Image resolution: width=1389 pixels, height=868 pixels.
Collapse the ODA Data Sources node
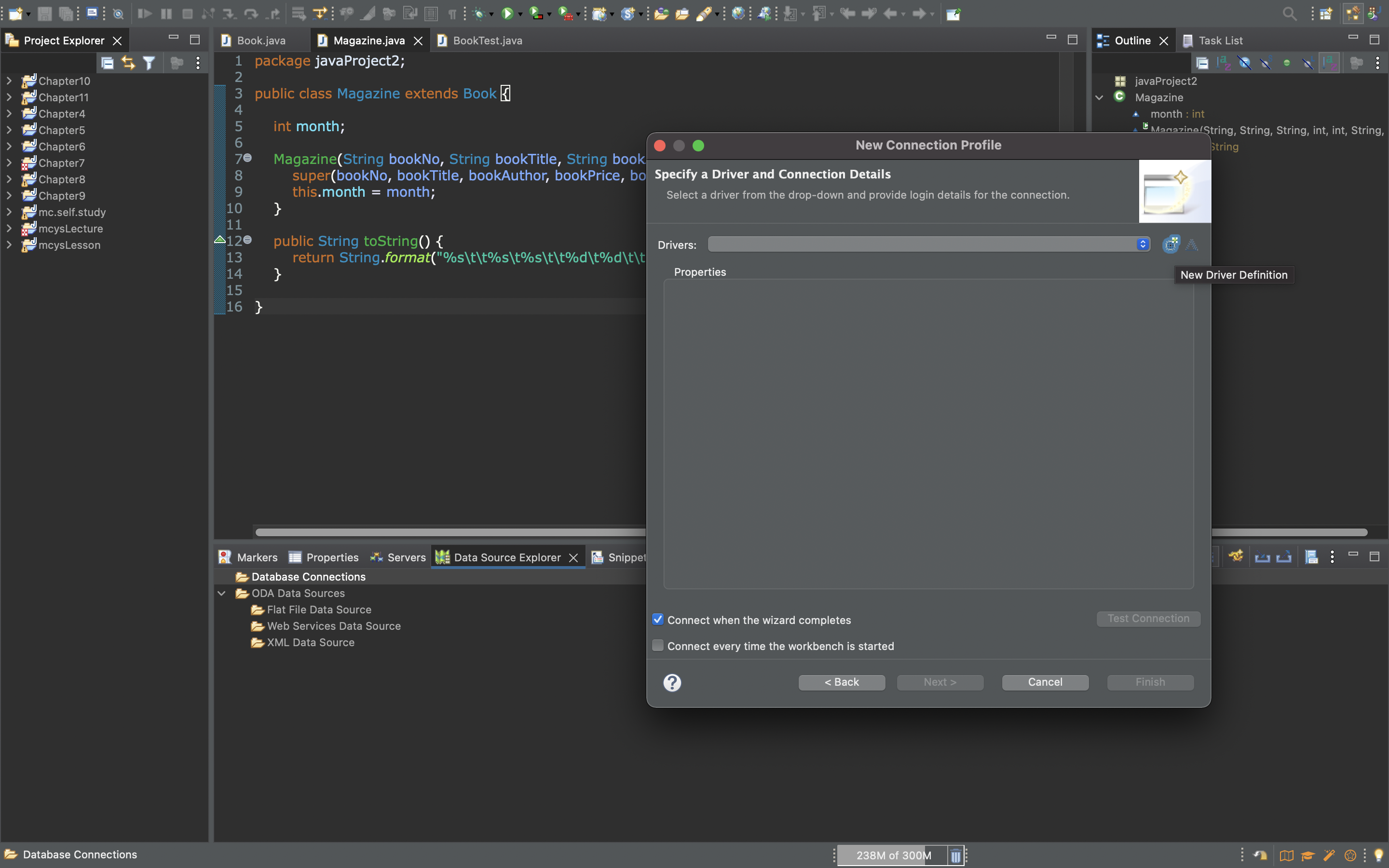[221, 593]
